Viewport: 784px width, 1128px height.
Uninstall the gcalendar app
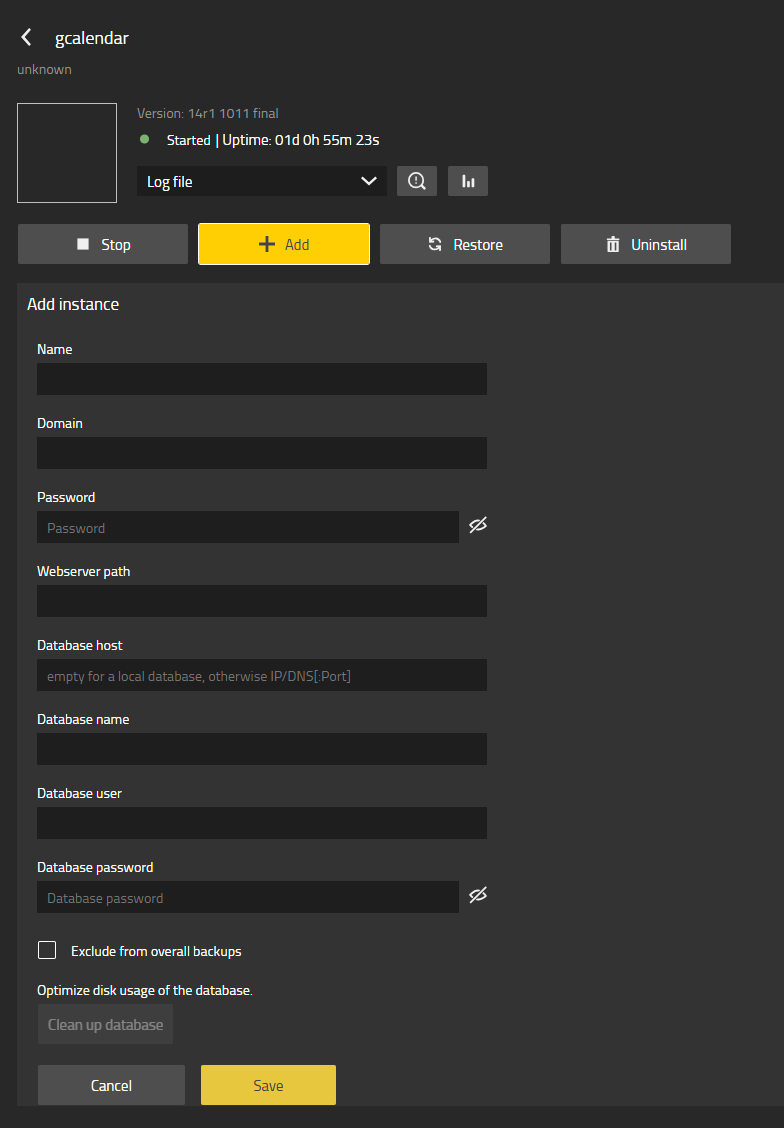(646, 244)
